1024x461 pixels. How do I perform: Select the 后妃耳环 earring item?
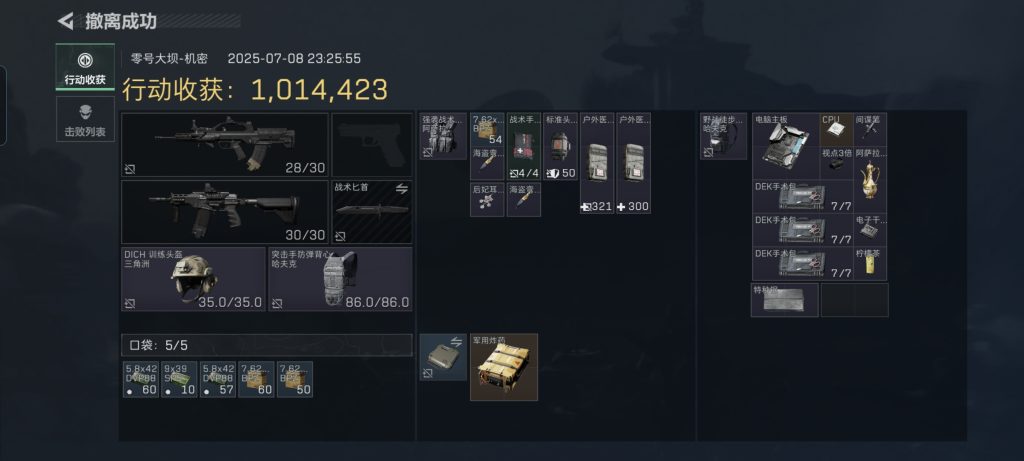coord(487,199)
